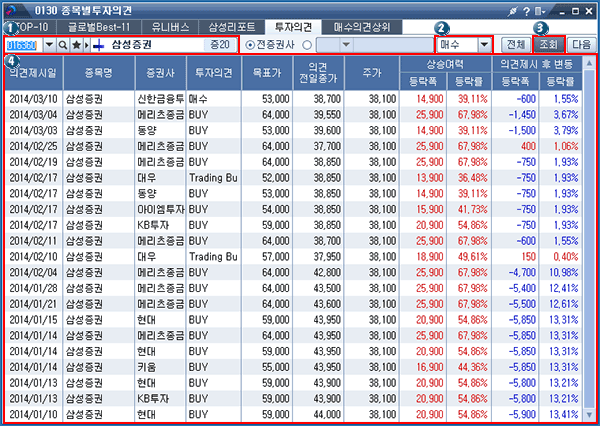
Task: Click KB투자 cell in 2014/02/17 row
Action: tap(160, 225)
